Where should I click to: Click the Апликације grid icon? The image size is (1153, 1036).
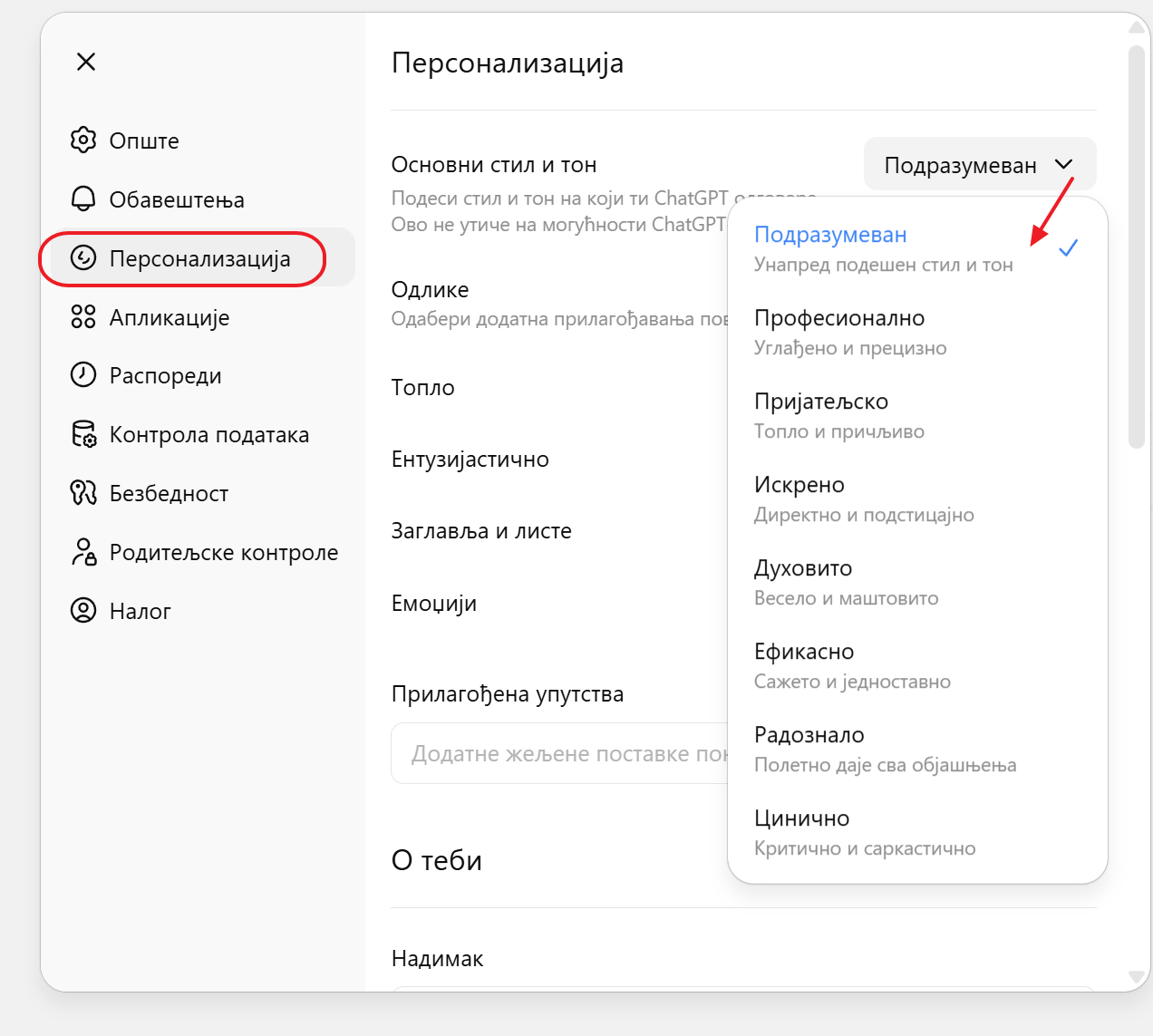[83, 317]
